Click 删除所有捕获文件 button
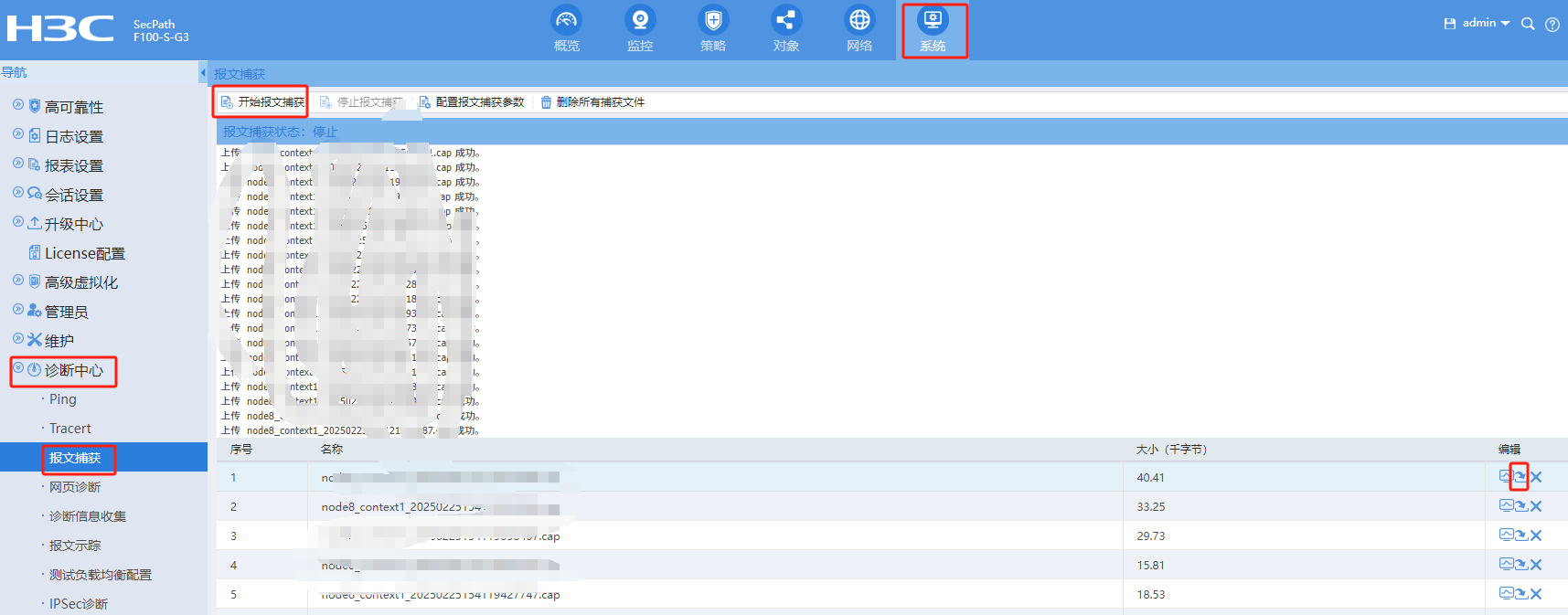This screenshot has height=615, width=1568. (x=592, y=102)
